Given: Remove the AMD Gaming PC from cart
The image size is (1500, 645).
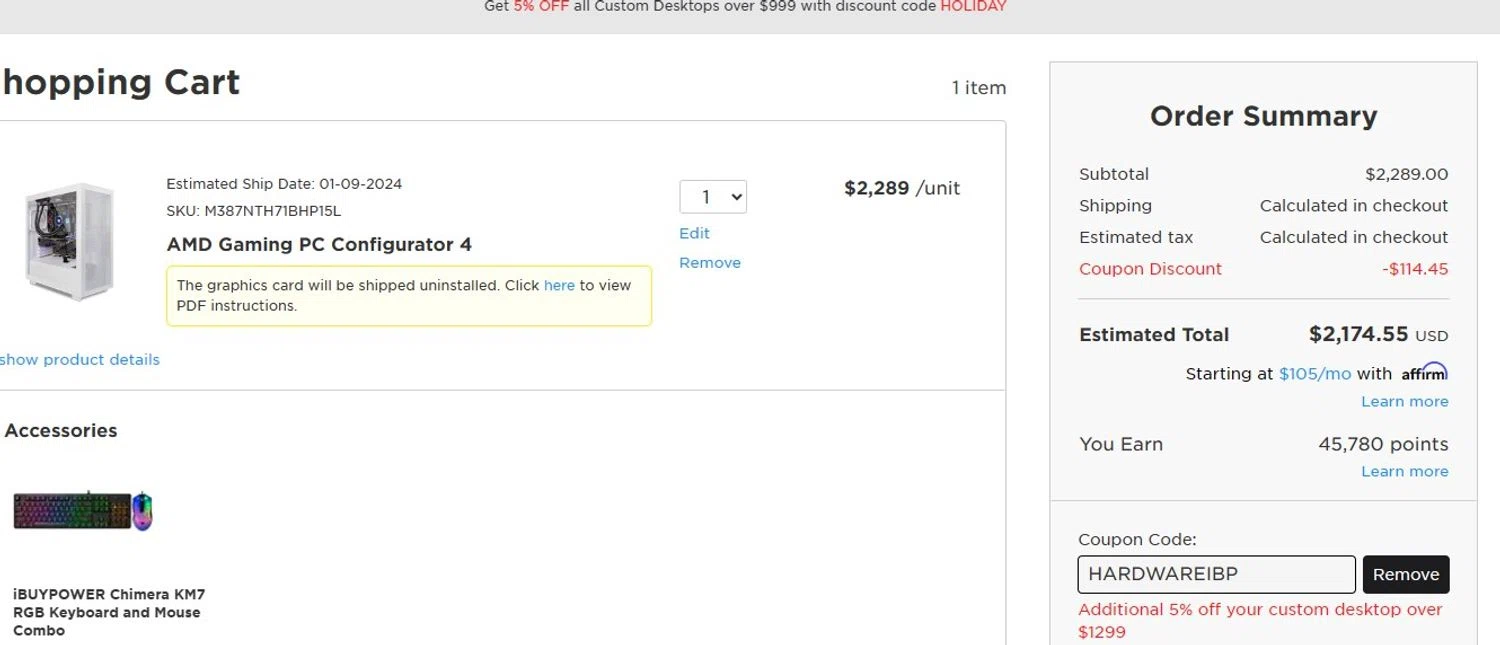Looking at the screenshot, I should (x=710, y=263).
